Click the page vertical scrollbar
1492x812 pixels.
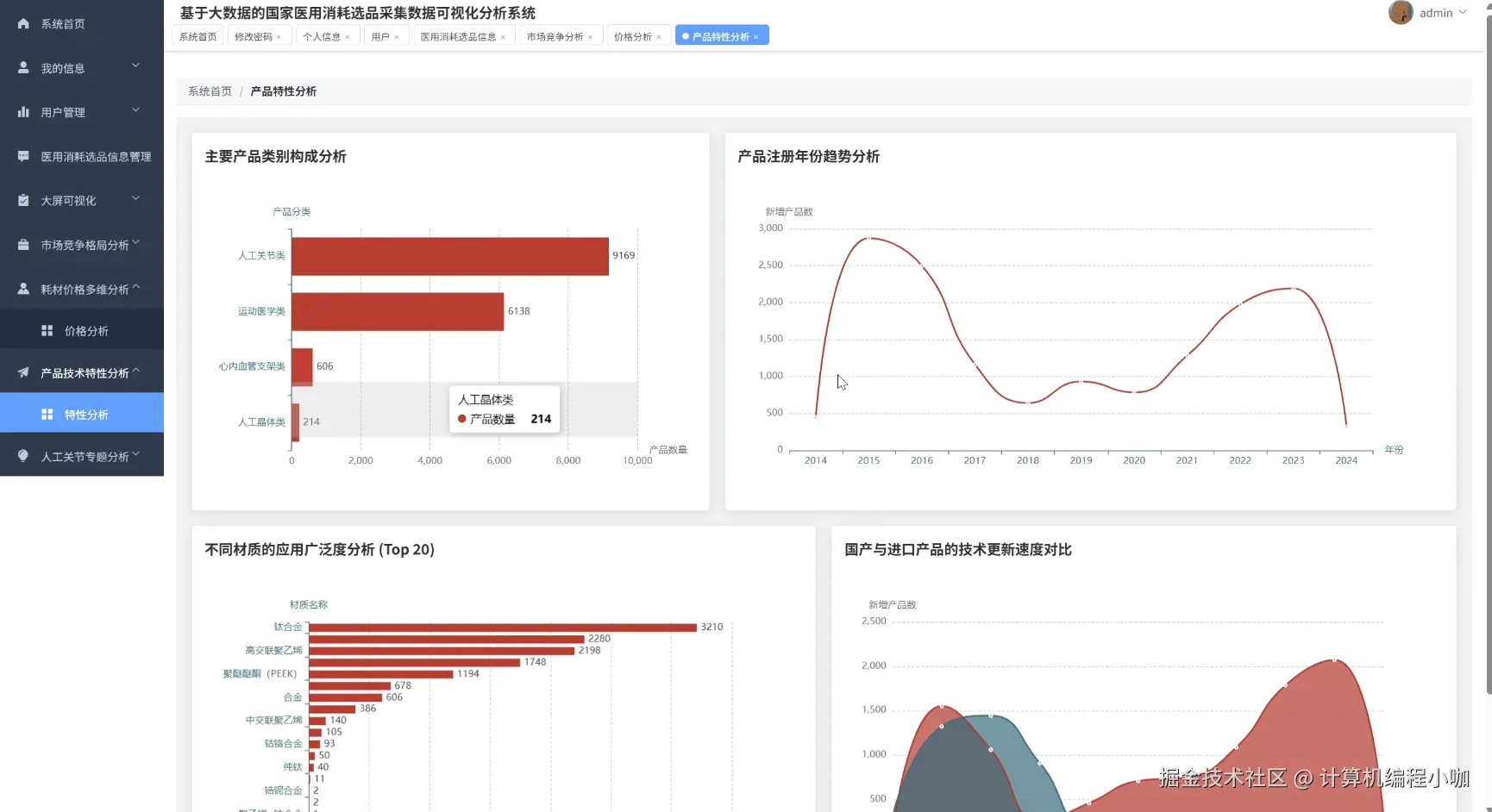pos(1489,353)
